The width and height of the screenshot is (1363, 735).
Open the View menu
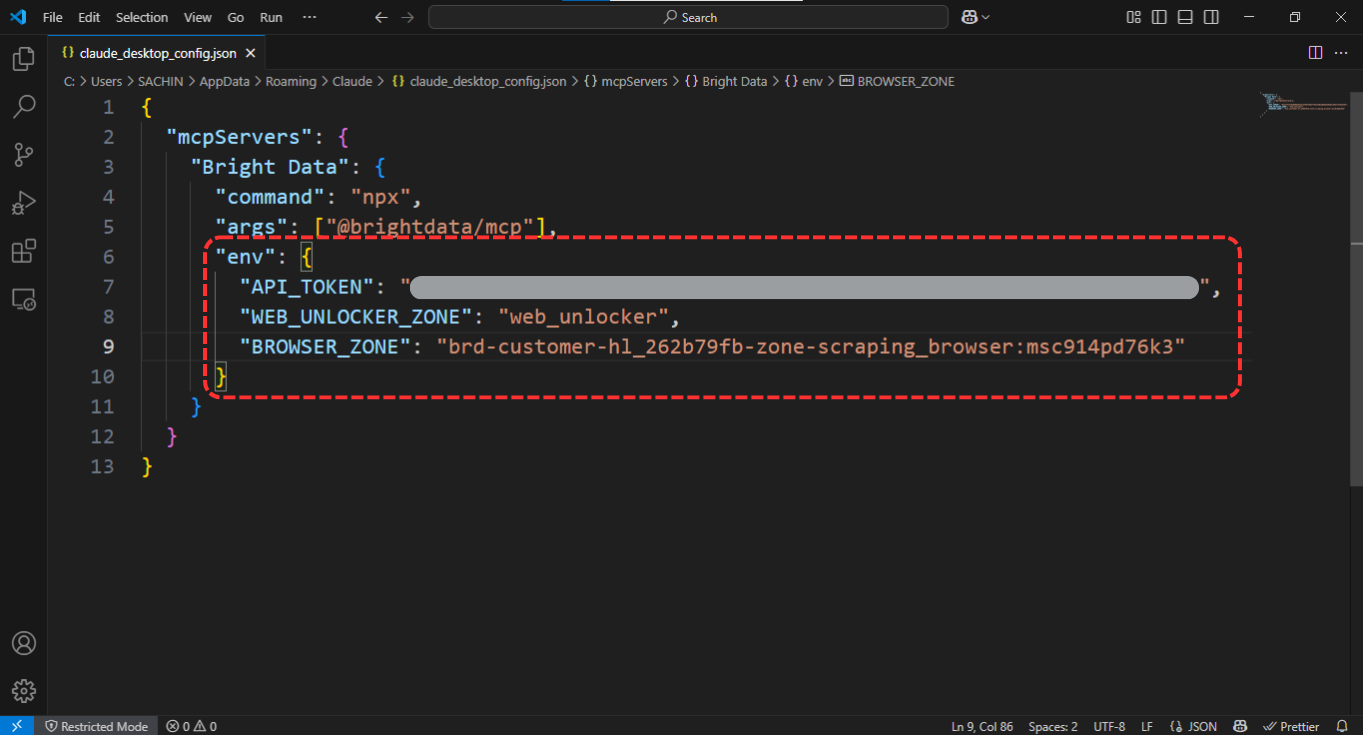click(x=198, y=17)
